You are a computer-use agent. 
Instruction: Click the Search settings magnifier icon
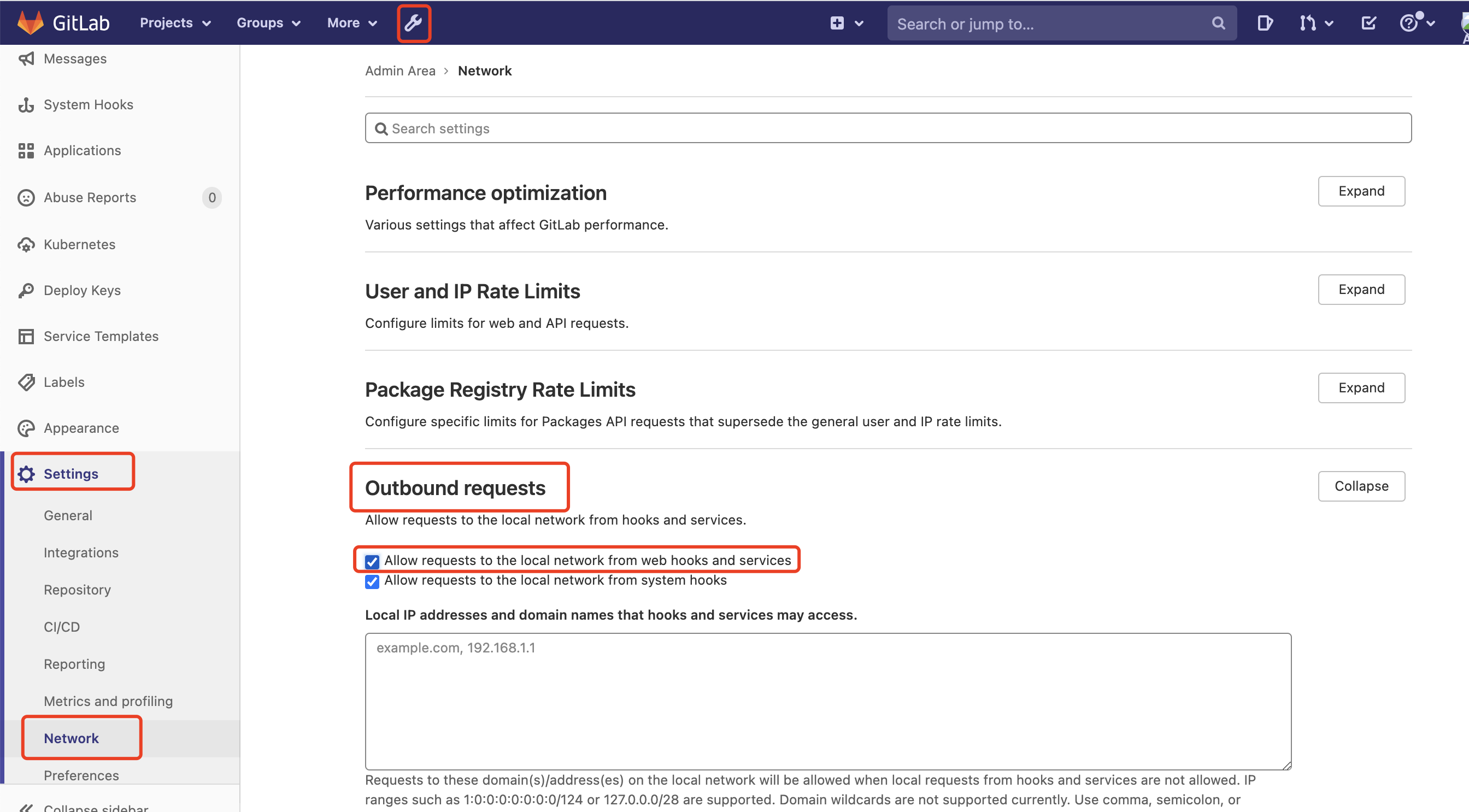(x=381, y=129)
